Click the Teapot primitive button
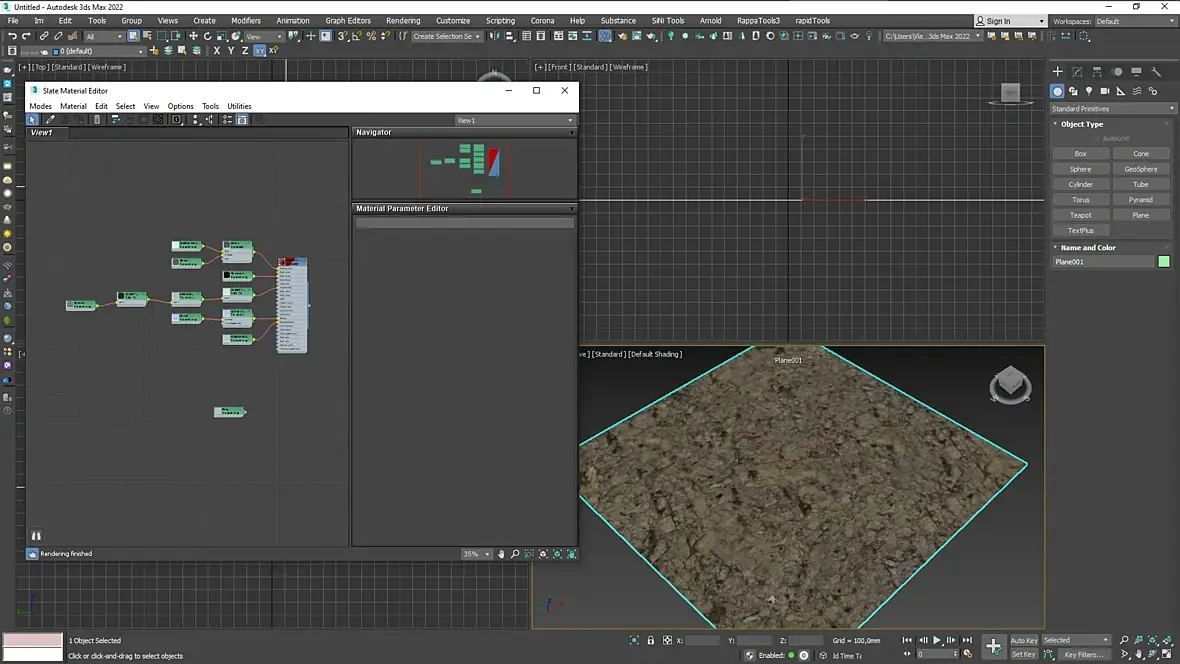The width and height of the screenshot is (1180, 664). click(1080, 215)
